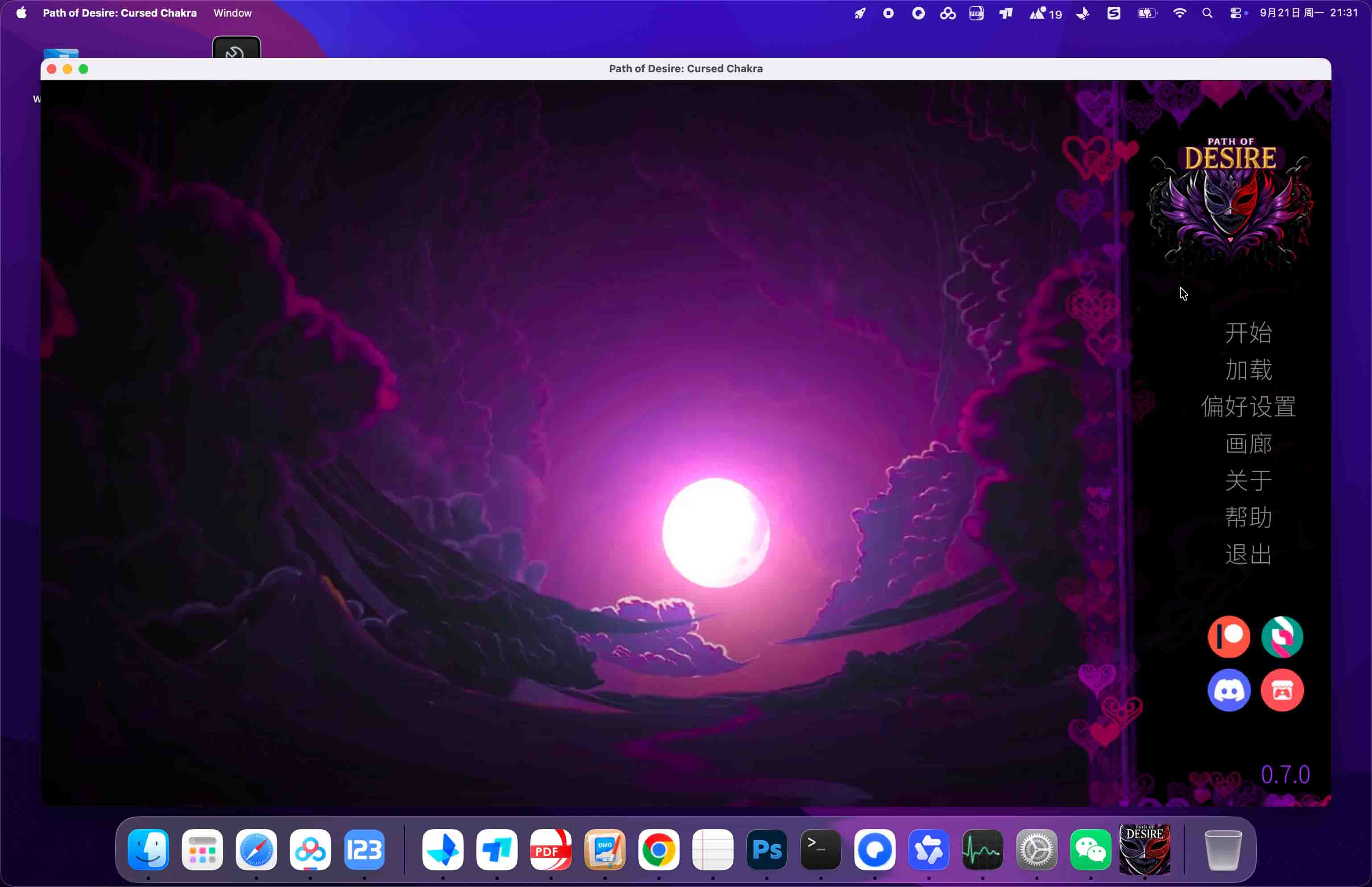Open the PDF reader in the Dock
Viewport: 1372px width, 887px height.
[551, 850]
